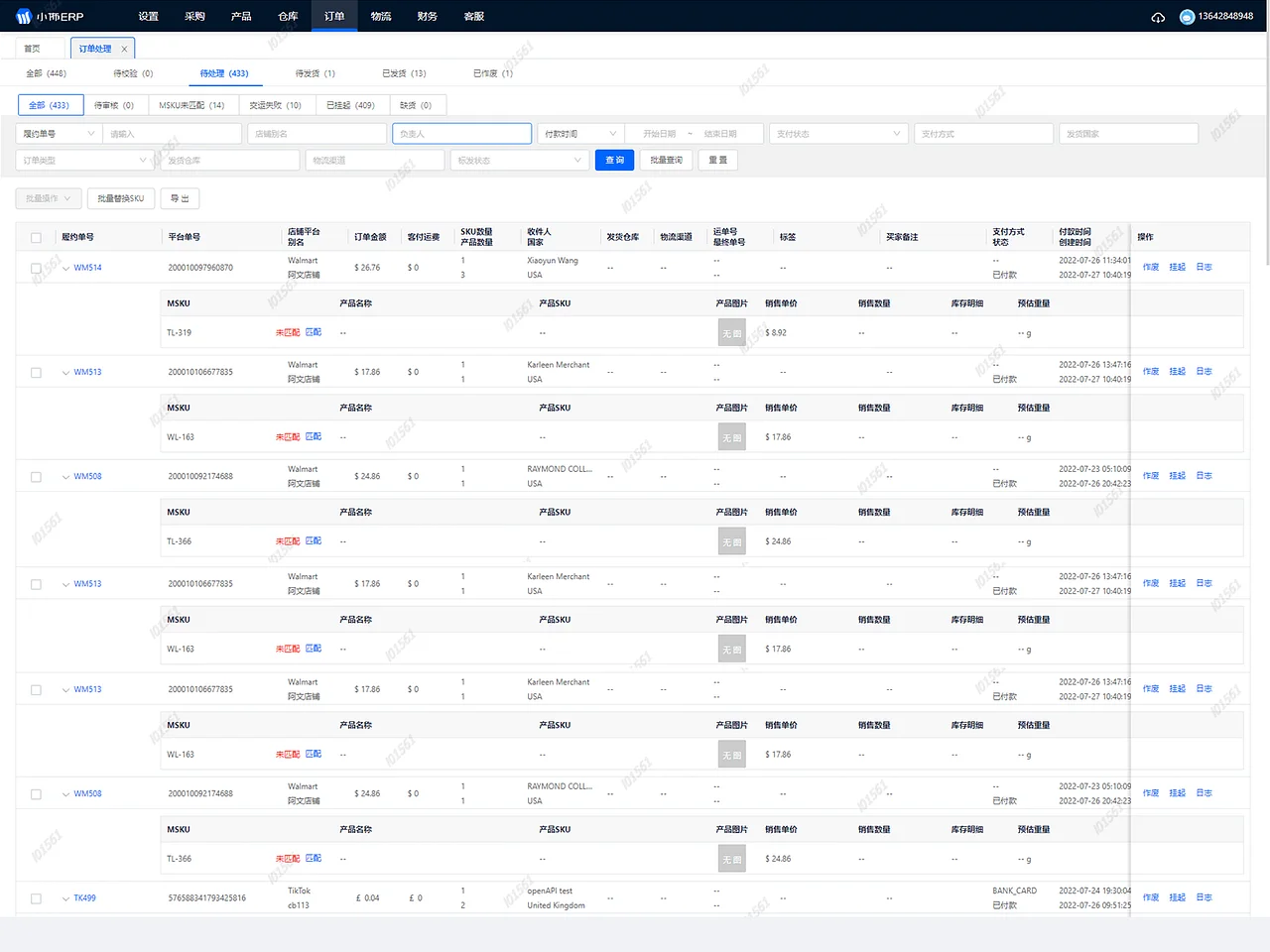This screenshot has height=952, width=1270.
Task: Click the cloud download icon in top bar
Action: click(x=1158, y=16)
